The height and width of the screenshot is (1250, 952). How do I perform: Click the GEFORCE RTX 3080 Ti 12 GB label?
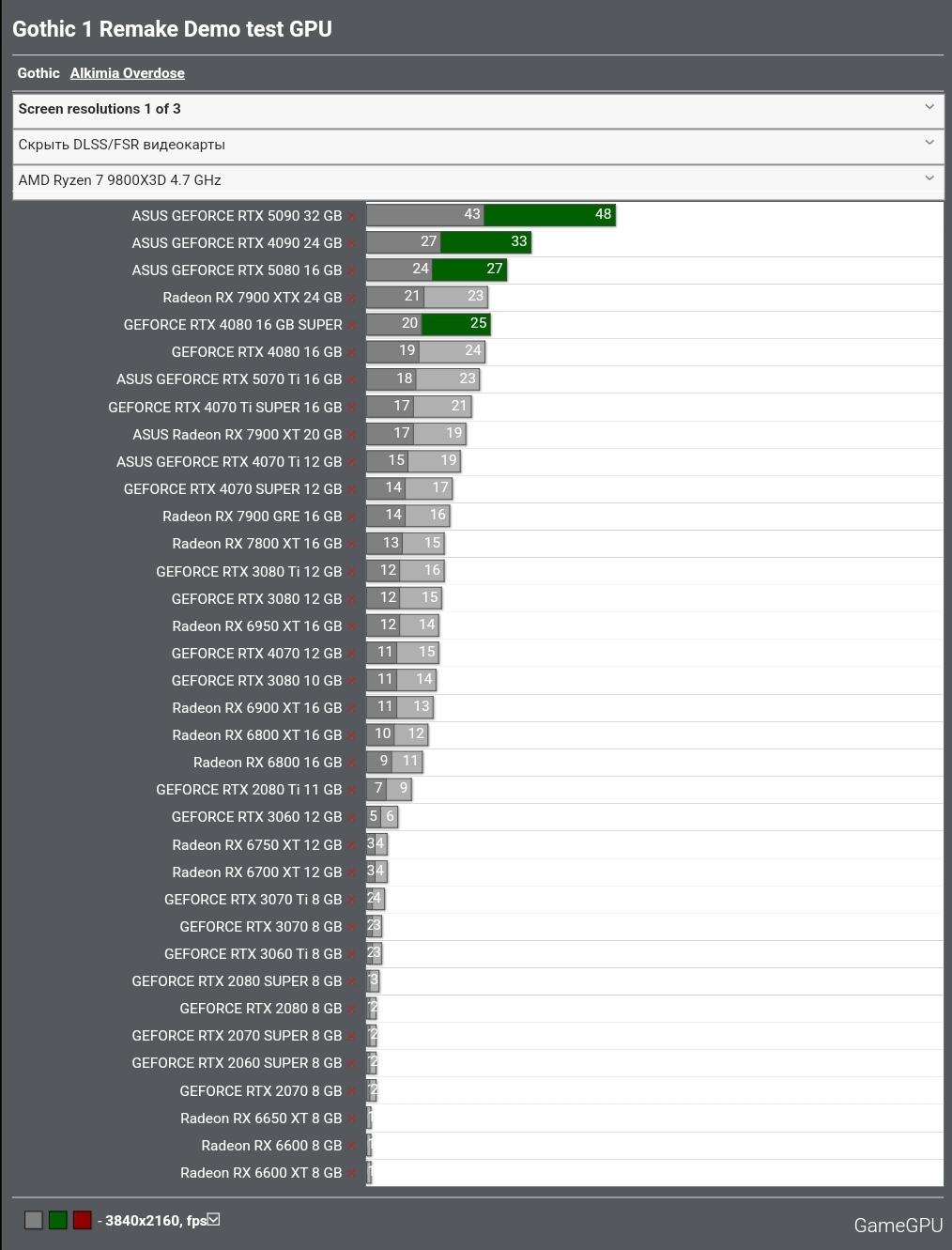point(249,571)
